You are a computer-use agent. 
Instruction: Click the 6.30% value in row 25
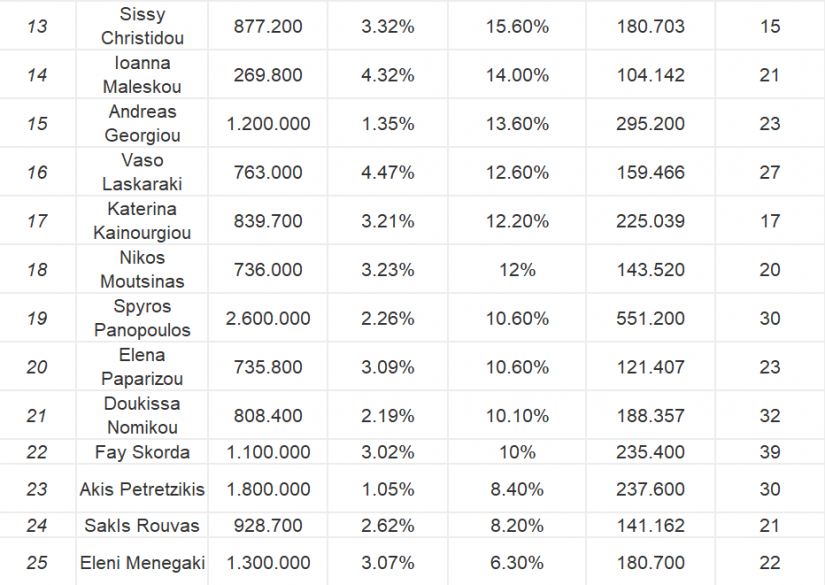517,563
